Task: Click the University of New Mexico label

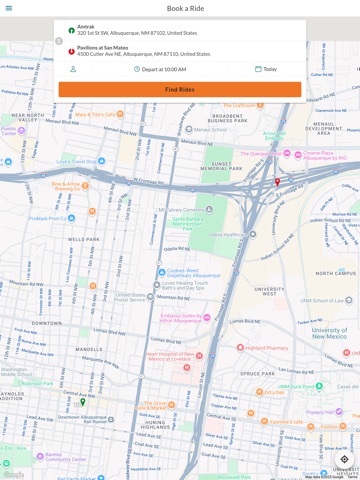Action: (329, 333)
